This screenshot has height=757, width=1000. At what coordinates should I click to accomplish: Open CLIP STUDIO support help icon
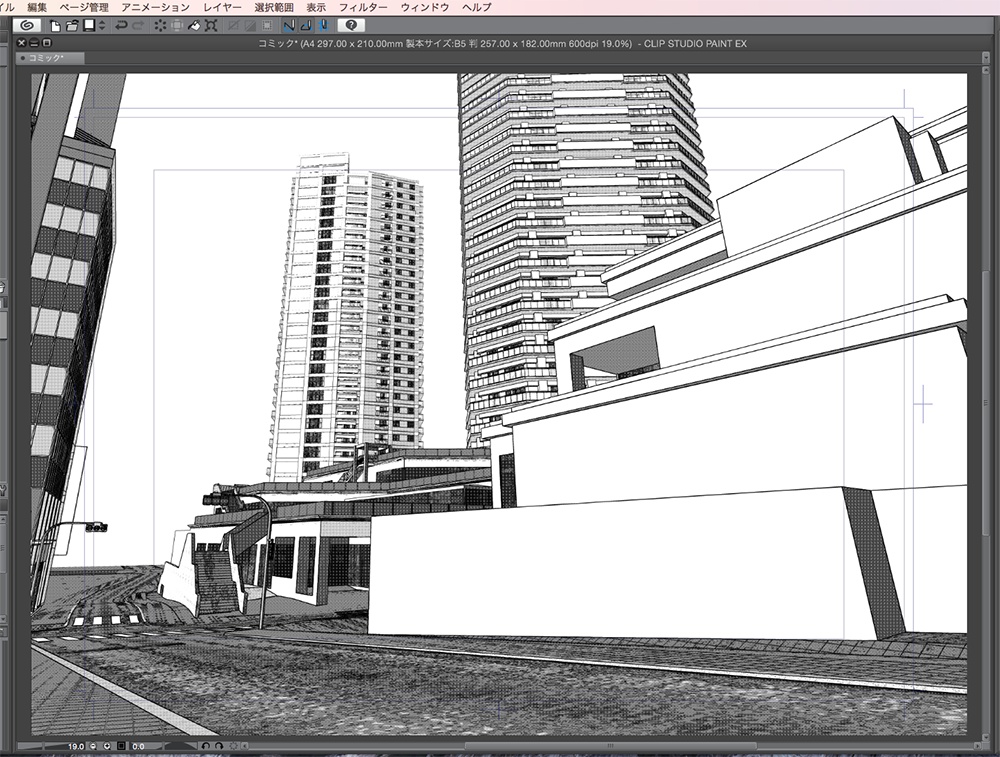(x=351, y=26)
